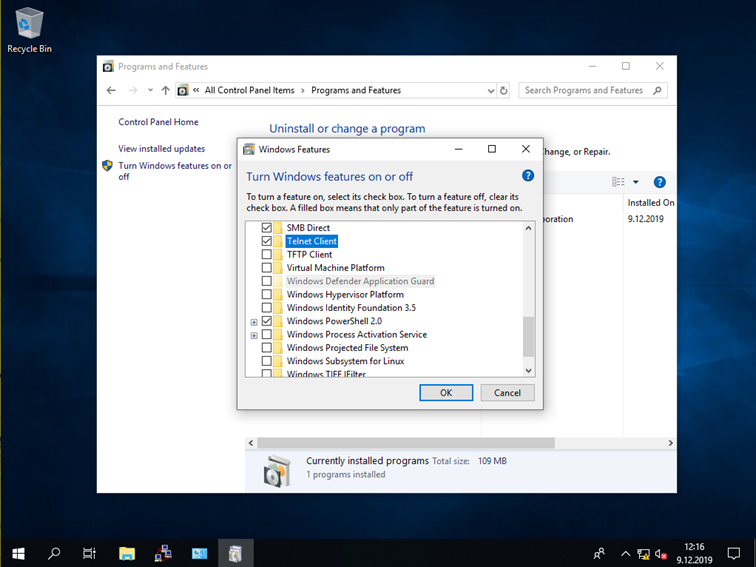Open recent locations dropdown arrow
The height and width of the screenshot is (567, 756).
coord(150,90)
